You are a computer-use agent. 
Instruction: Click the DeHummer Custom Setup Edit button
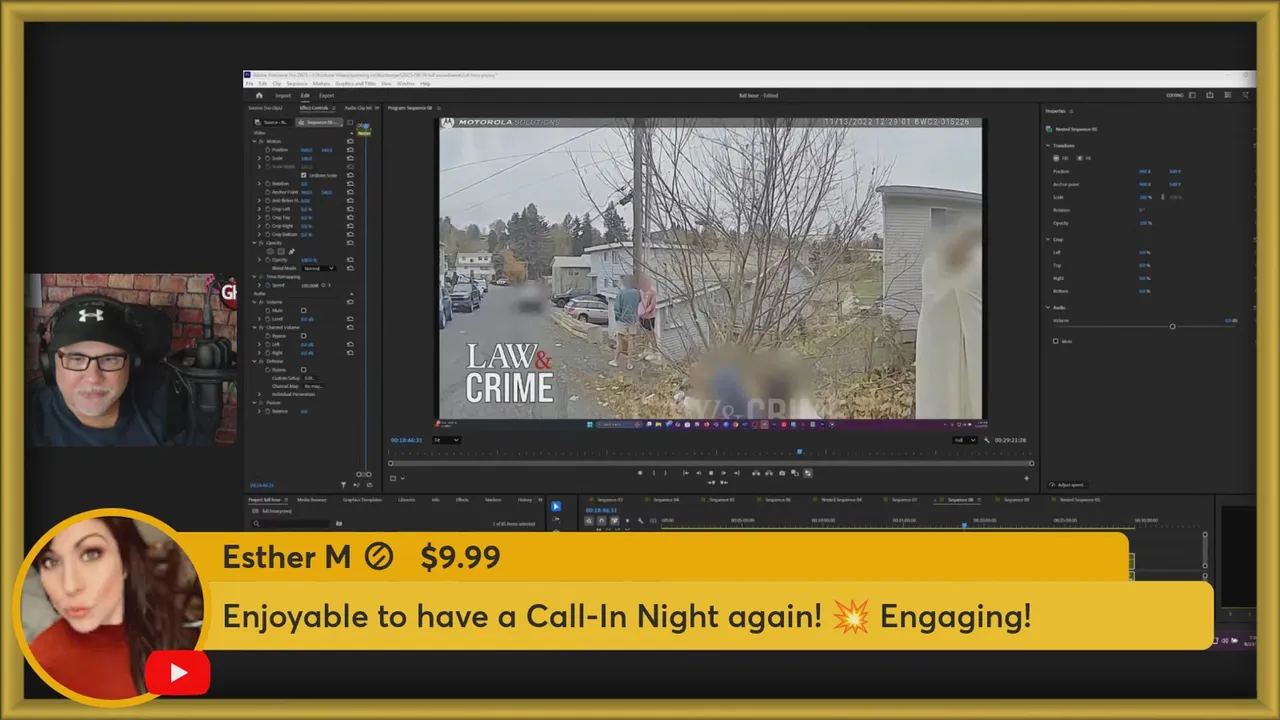point(310,378)
